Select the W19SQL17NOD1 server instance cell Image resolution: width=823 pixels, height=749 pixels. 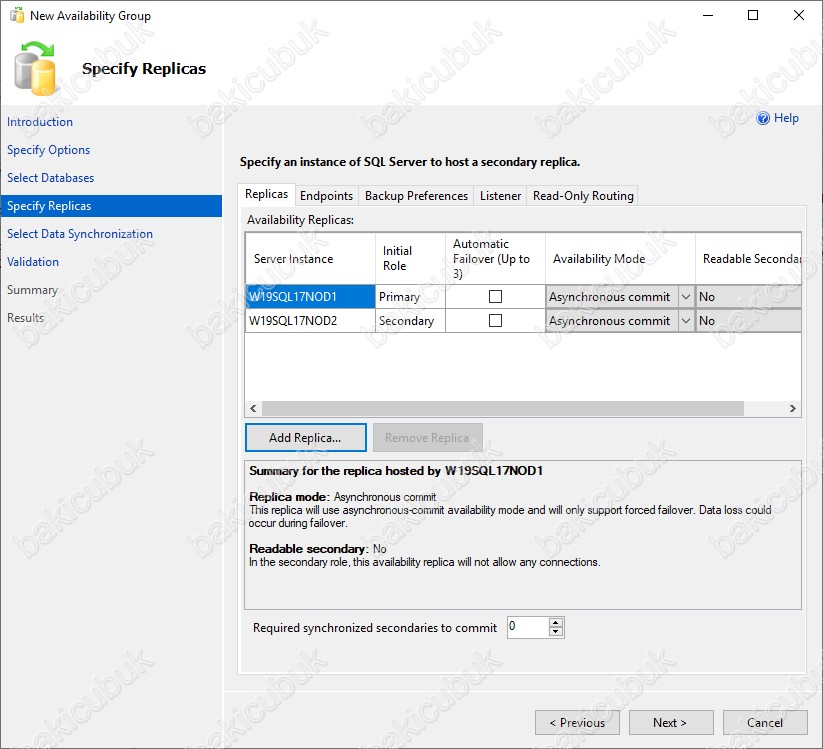click(310, 297)
